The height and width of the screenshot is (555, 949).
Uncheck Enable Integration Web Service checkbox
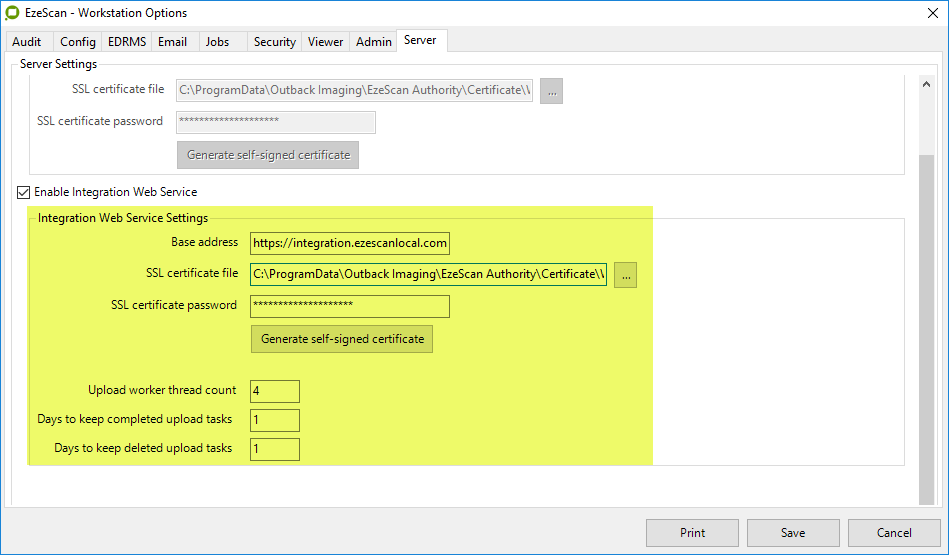click(24, 192)
